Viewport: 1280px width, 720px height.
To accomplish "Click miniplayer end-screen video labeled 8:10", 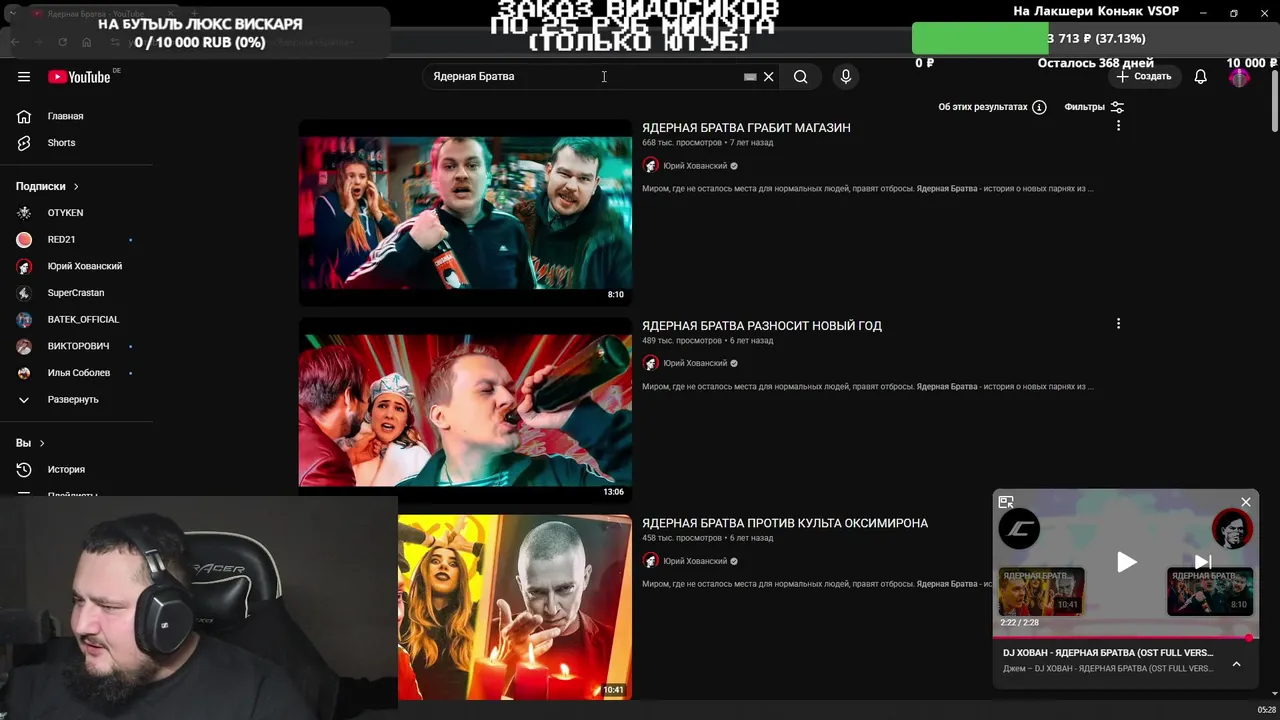I will pyautogui.click(x=1210, y=591).
